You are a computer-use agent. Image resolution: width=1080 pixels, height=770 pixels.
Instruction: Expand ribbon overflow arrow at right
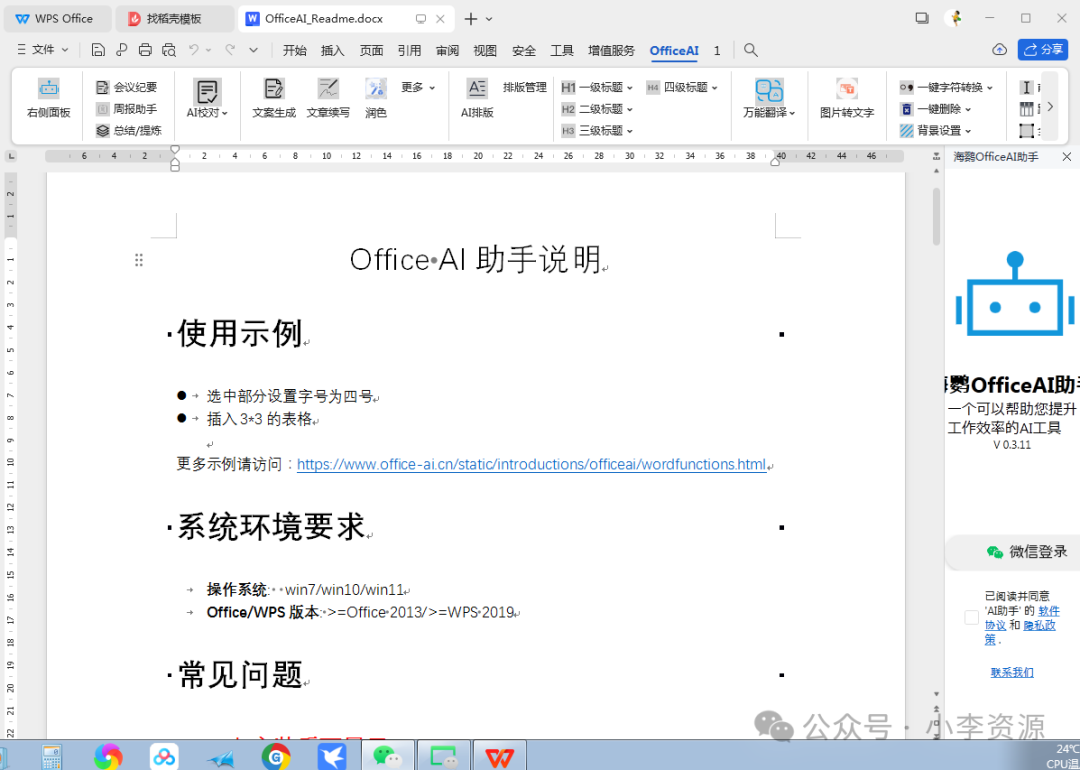(x=1050, y=107)
